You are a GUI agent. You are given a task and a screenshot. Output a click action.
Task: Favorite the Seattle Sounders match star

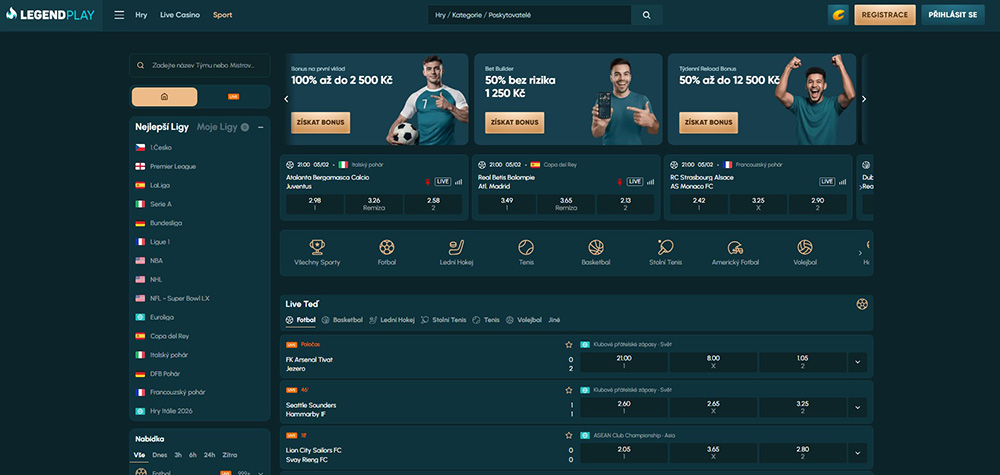click(x=568, y=390)
